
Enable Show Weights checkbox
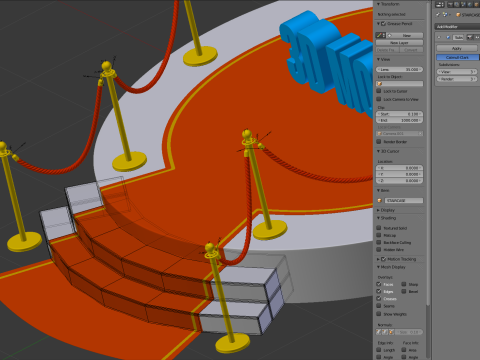click(x=379, y=314)
